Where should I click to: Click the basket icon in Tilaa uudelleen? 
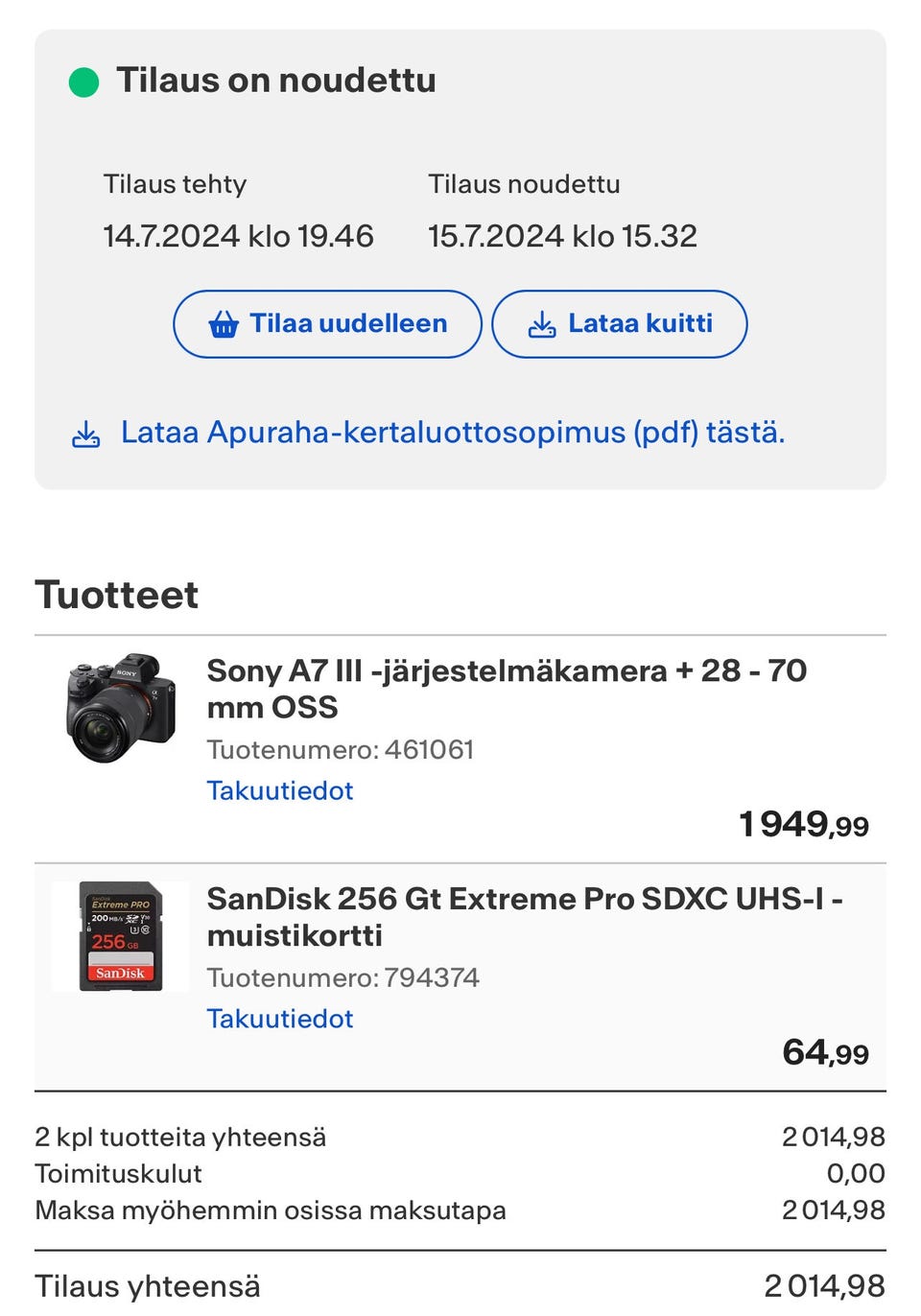click(224, 324)
